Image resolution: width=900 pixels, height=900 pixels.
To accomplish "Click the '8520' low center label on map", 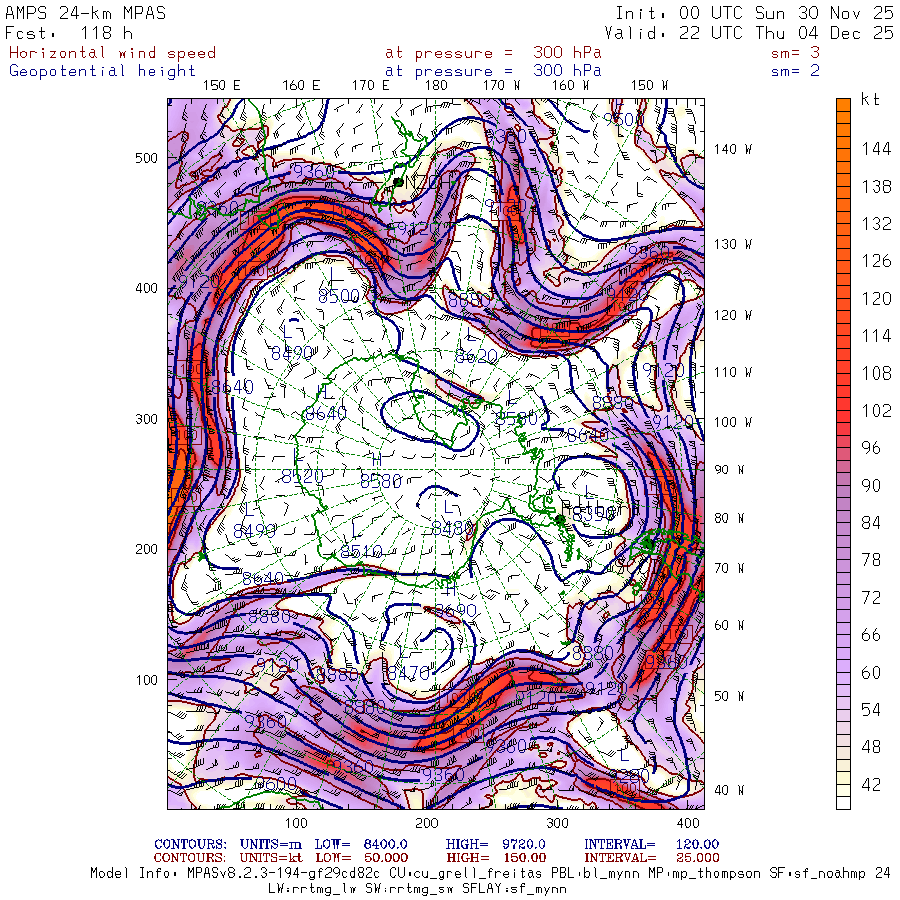I will pos(302,476).
